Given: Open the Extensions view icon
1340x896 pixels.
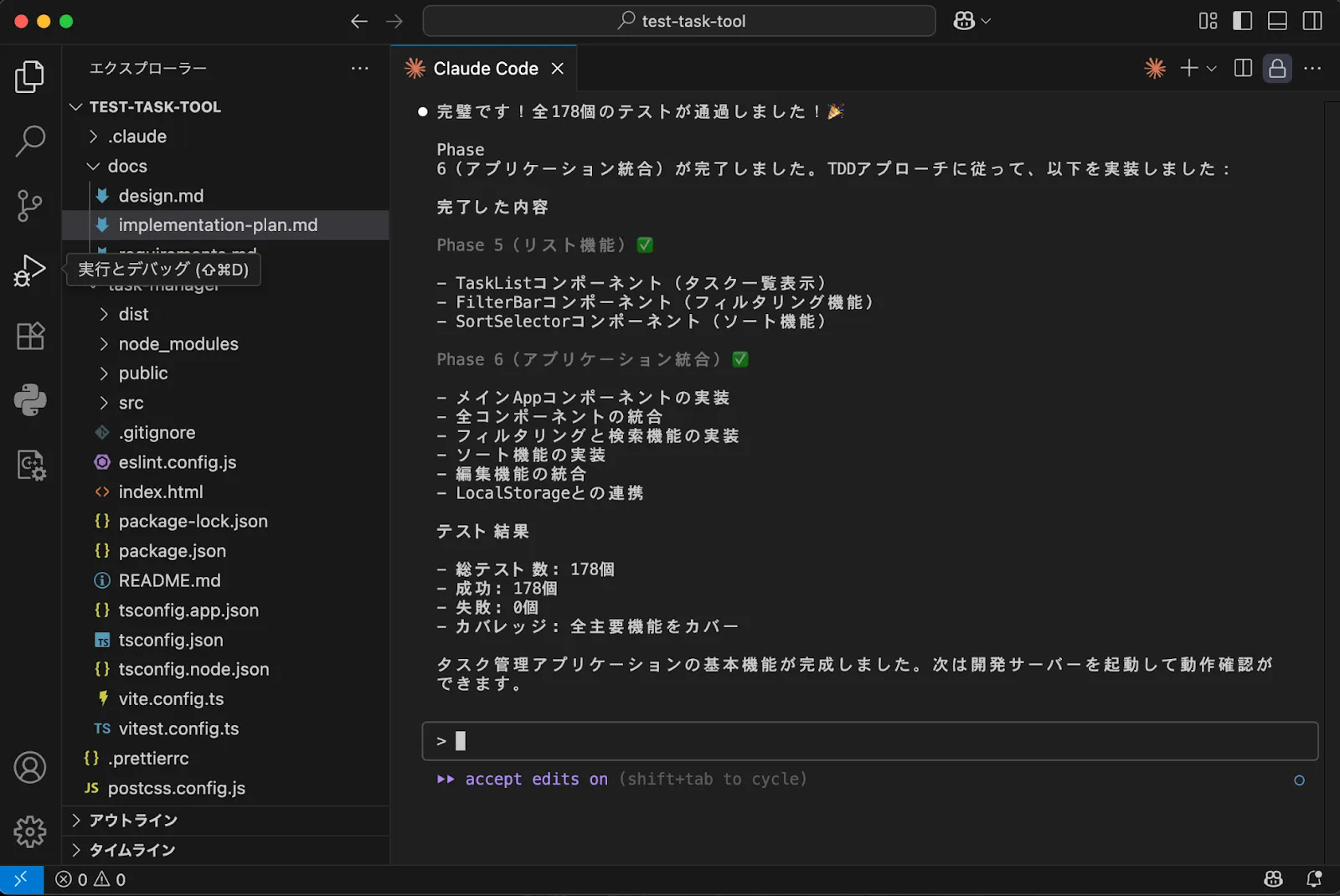Looking at the screenshot, I should (x=30, y=336).
